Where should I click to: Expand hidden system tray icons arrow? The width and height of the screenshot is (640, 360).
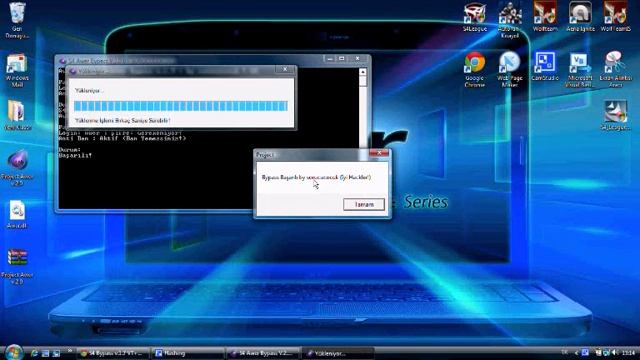point(576,353)
